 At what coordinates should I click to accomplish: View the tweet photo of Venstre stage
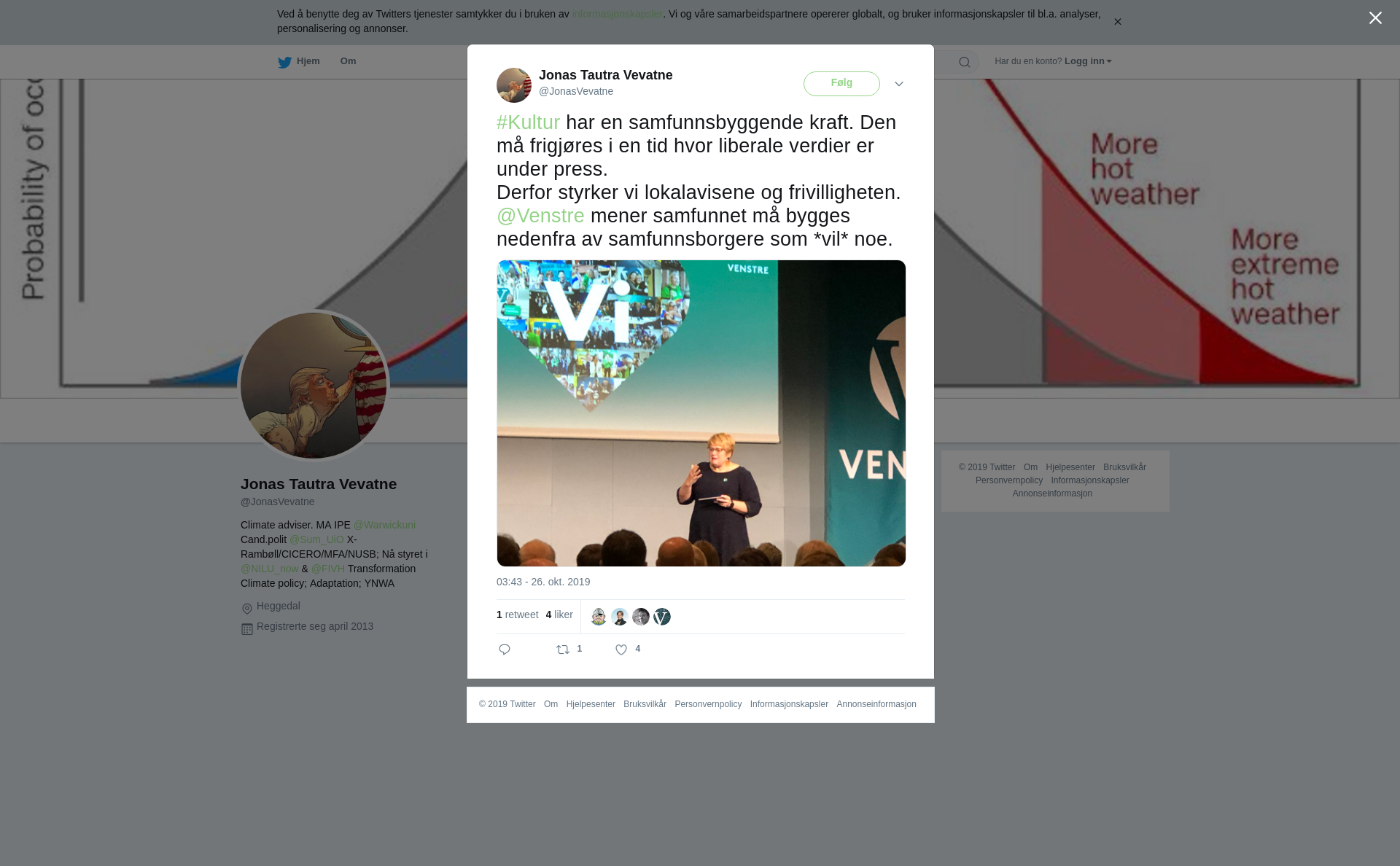click(x=701, y=413)
